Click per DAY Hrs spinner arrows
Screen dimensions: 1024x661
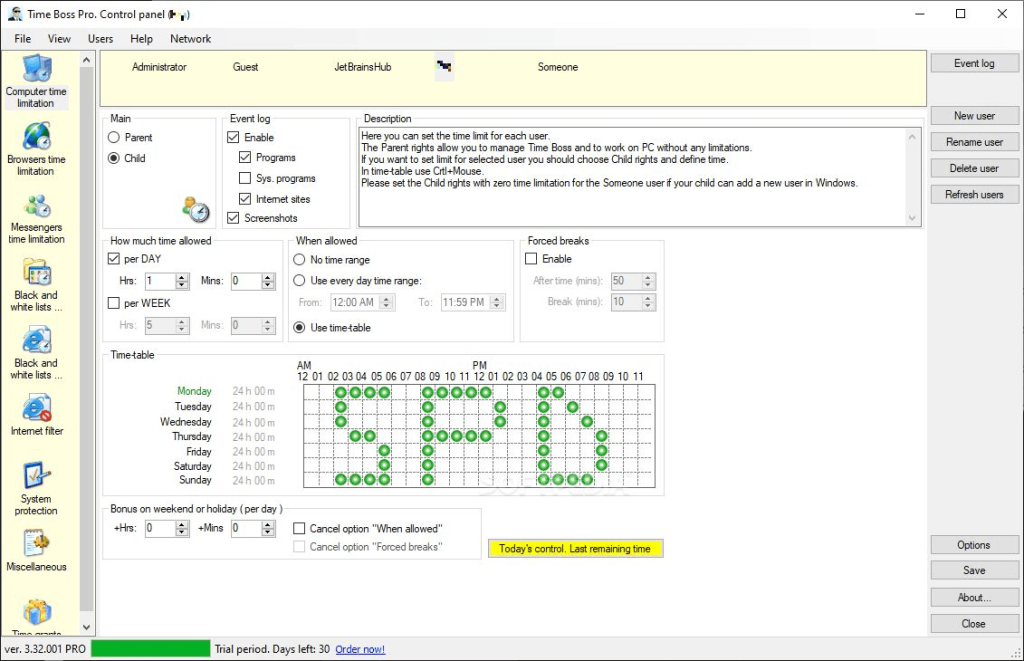click(182, 281)
